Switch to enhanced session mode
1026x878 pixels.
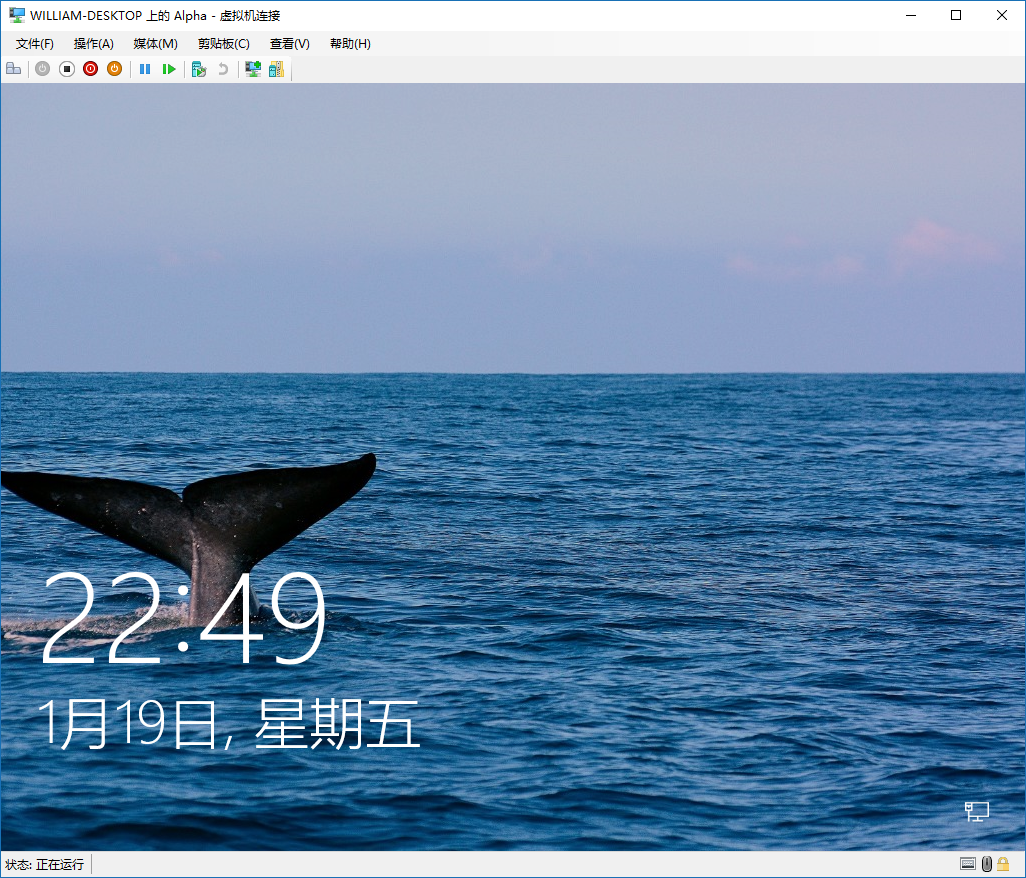tap(253, 68)
